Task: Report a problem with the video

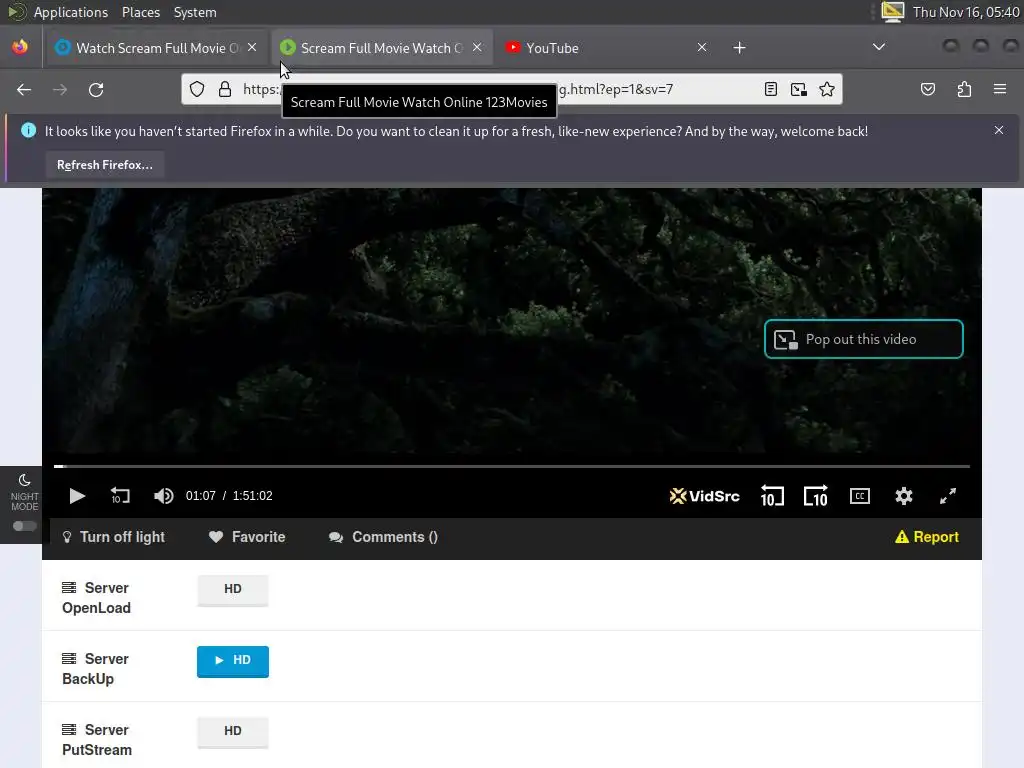Action: [x=927, y=537]
